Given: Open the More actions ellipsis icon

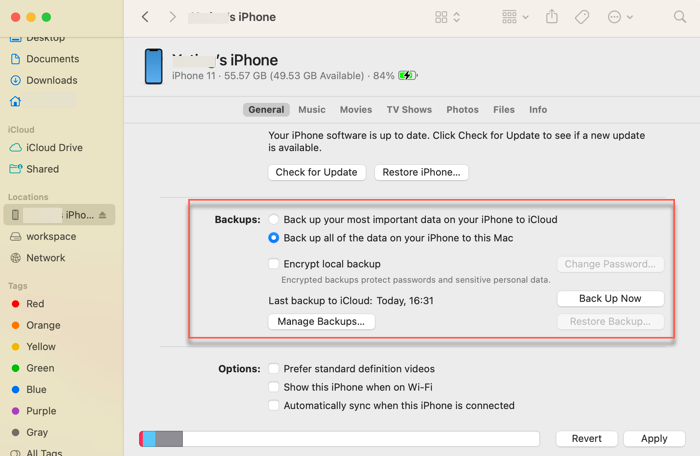Looking at the screenshot, I should click(614, 17).
